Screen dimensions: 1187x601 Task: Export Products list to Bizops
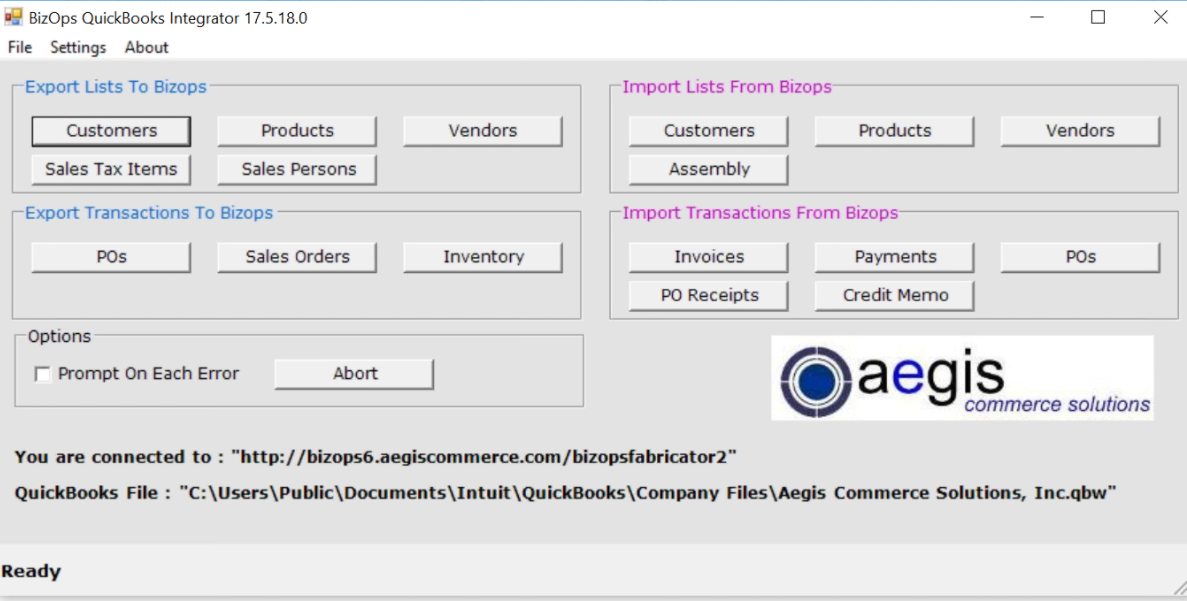point(297,131)
